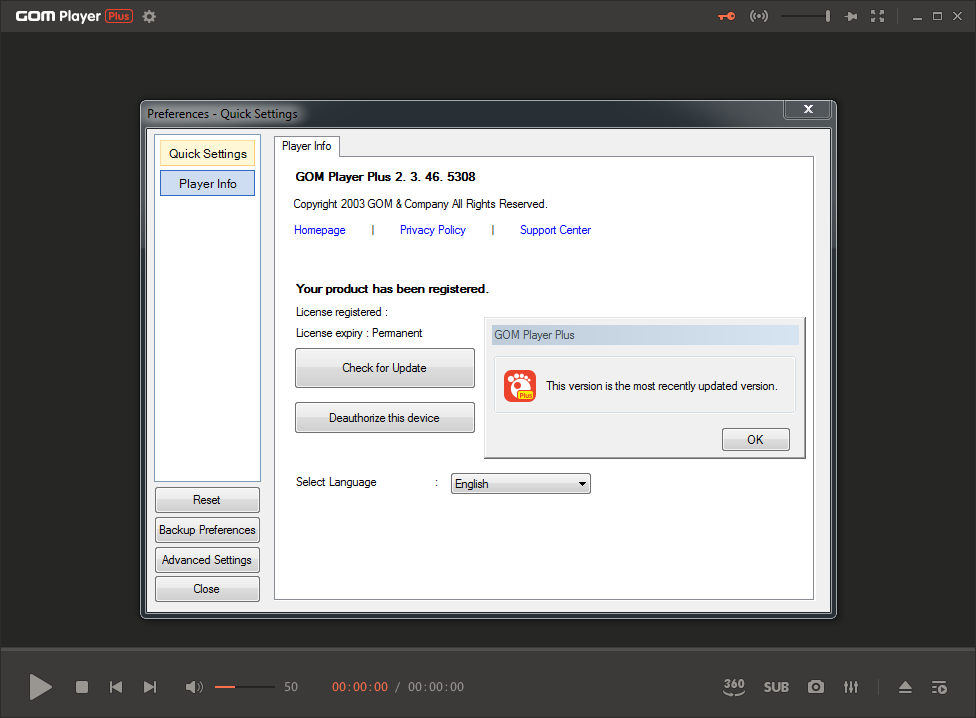The height and width of the screenshot is (718, 976).
Task: Click the 'License expiry : Permanent' text
Action: tap(359, 333)
